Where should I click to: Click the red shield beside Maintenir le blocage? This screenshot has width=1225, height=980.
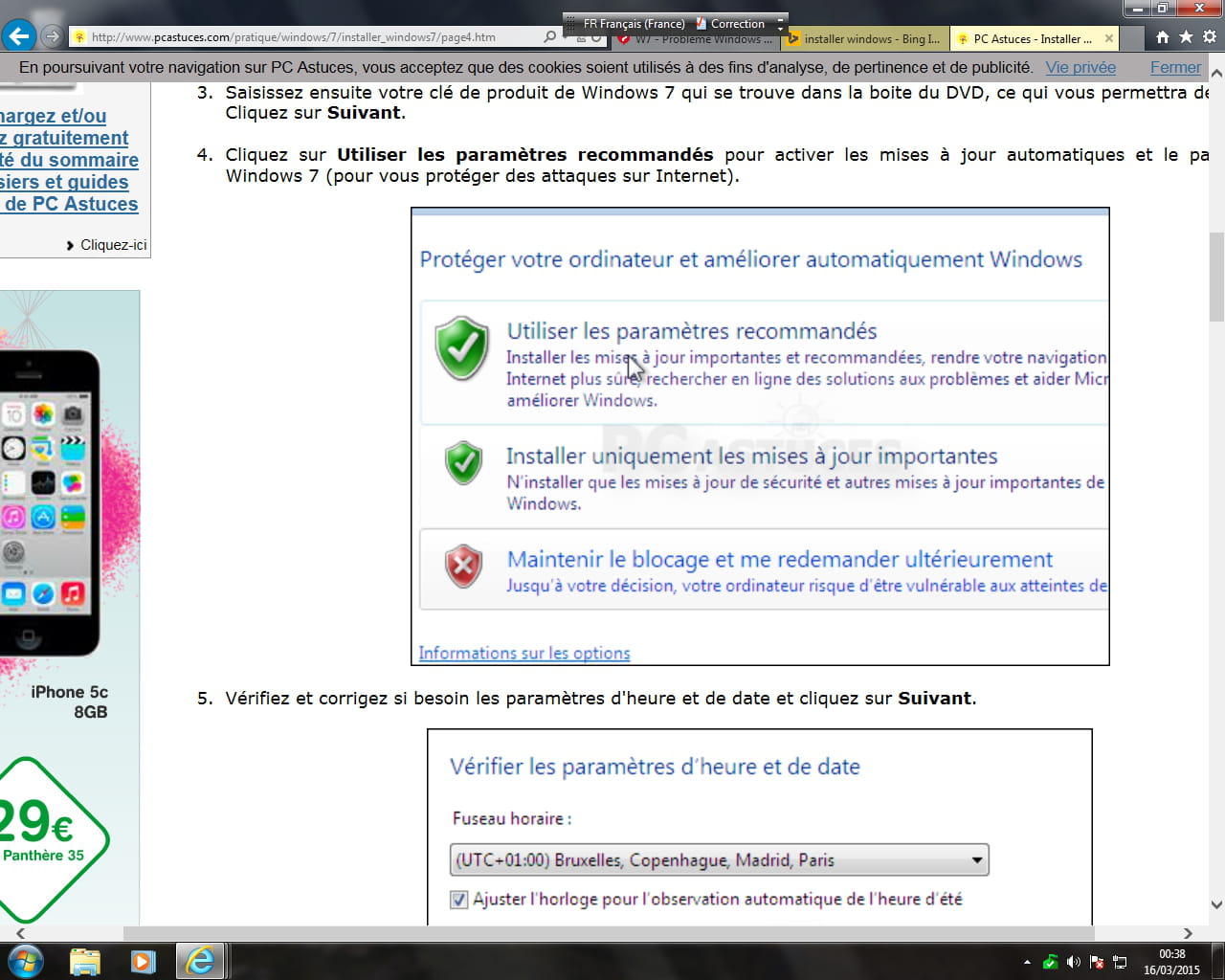point(463,566)
